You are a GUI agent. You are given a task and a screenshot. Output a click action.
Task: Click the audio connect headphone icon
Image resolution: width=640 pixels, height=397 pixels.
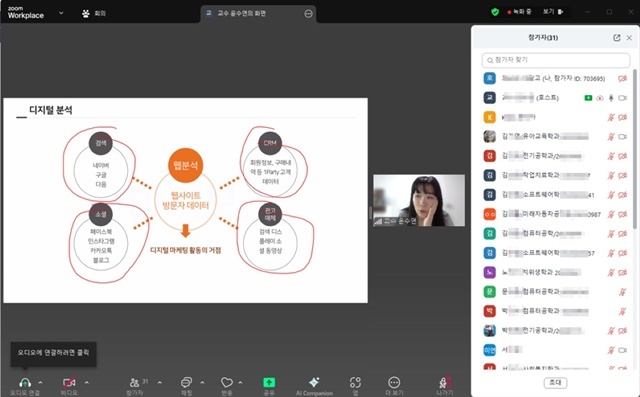(x=25, y=383)
